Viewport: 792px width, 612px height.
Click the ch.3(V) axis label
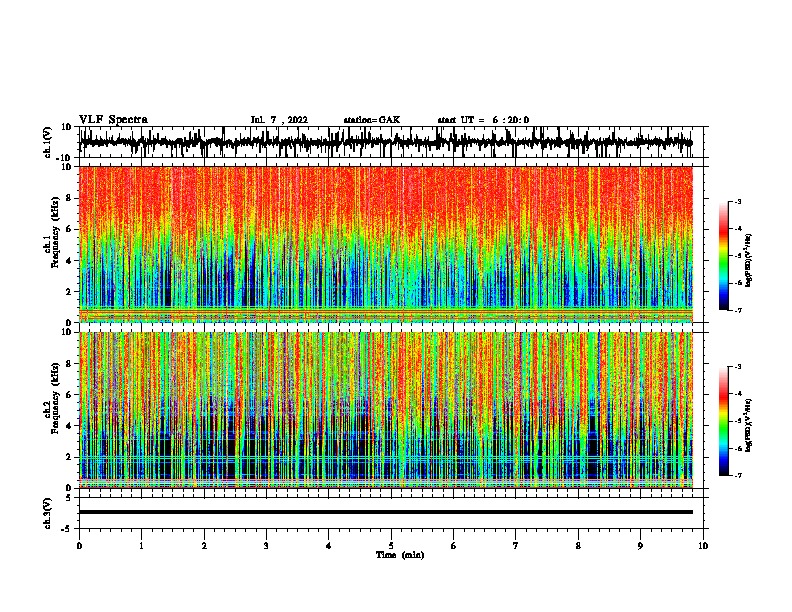(48, 514)
